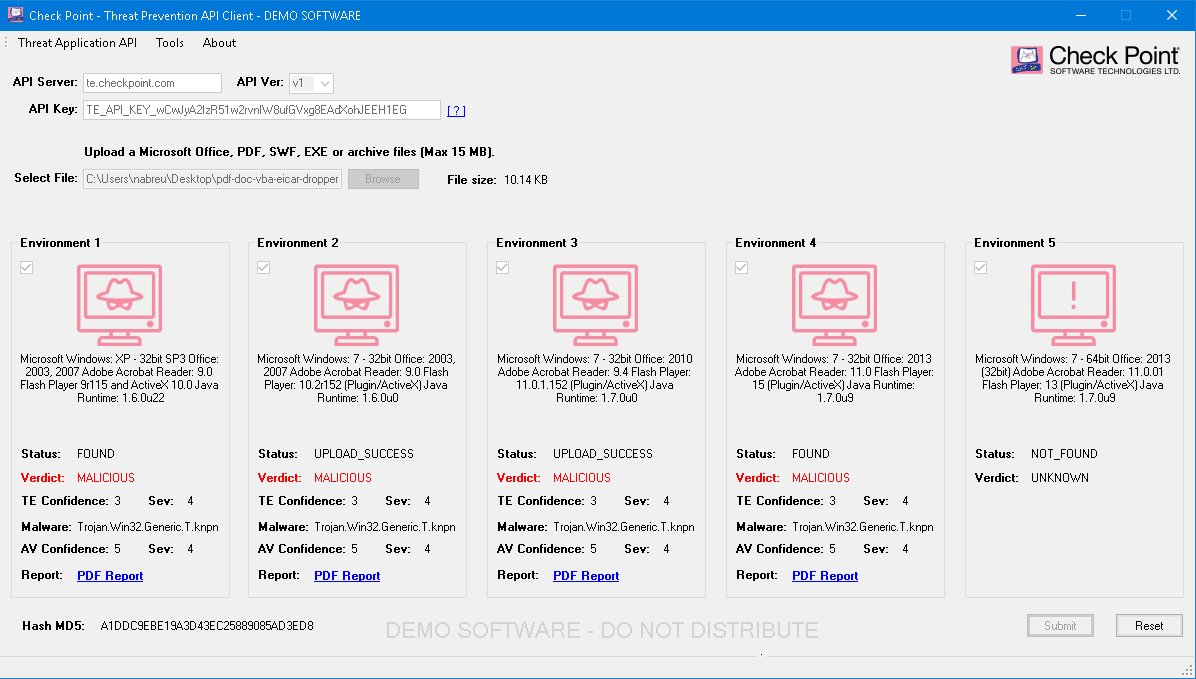The height and width of the screenshot is (679, 1196).
Task: Open the About menu
Action: pos(218,42)
